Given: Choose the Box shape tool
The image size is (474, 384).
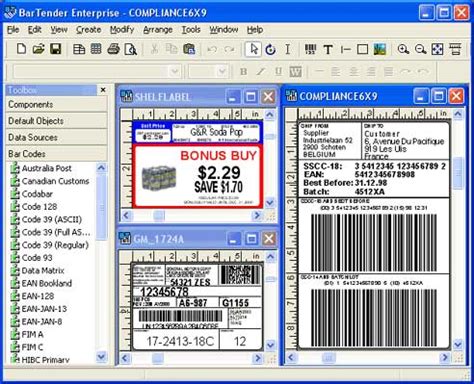Looking at the screenshot, I should [362, 50].
